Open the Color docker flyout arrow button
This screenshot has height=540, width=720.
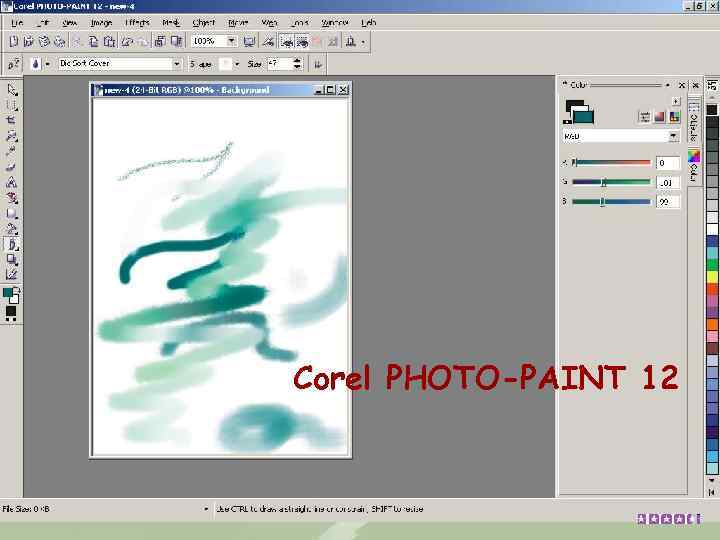tap(675, 101)
